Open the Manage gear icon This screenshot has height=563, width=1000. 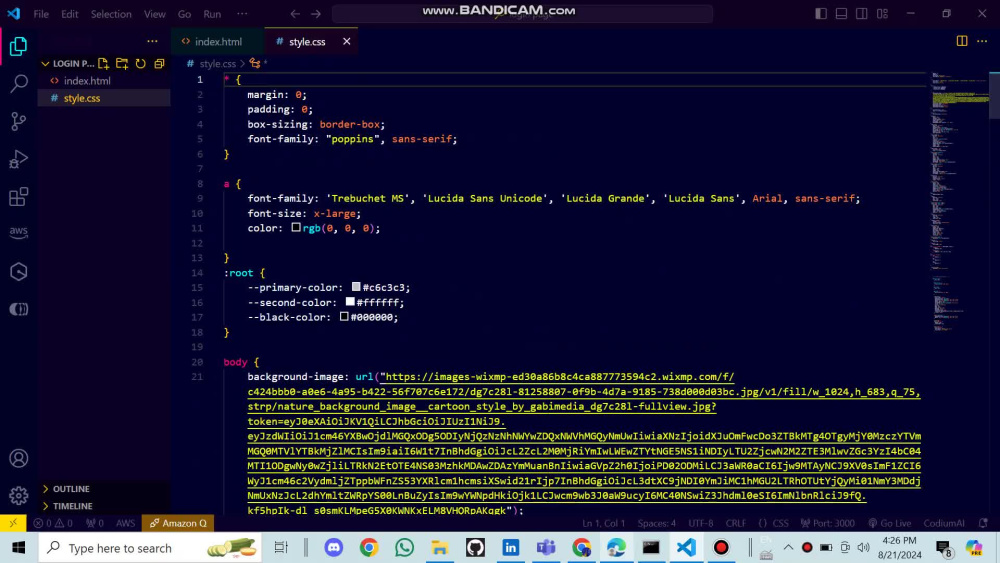[x=18, y=495]
